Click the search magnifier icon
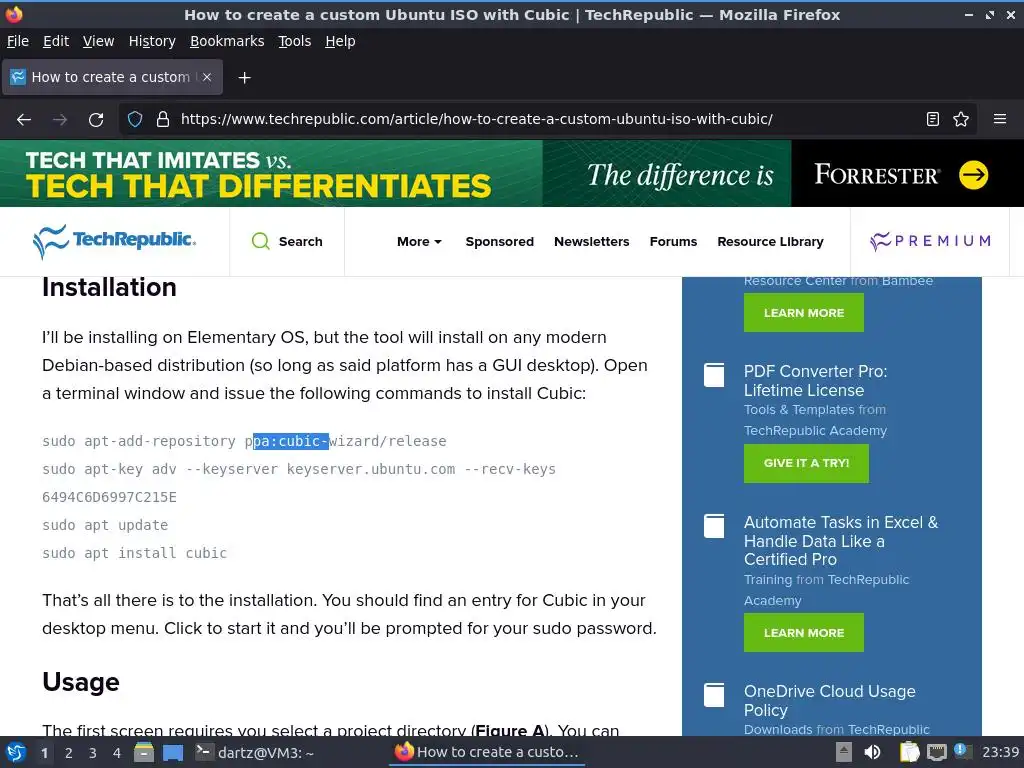The height and width of the screenshot is (768, 1024). point(261,241)
